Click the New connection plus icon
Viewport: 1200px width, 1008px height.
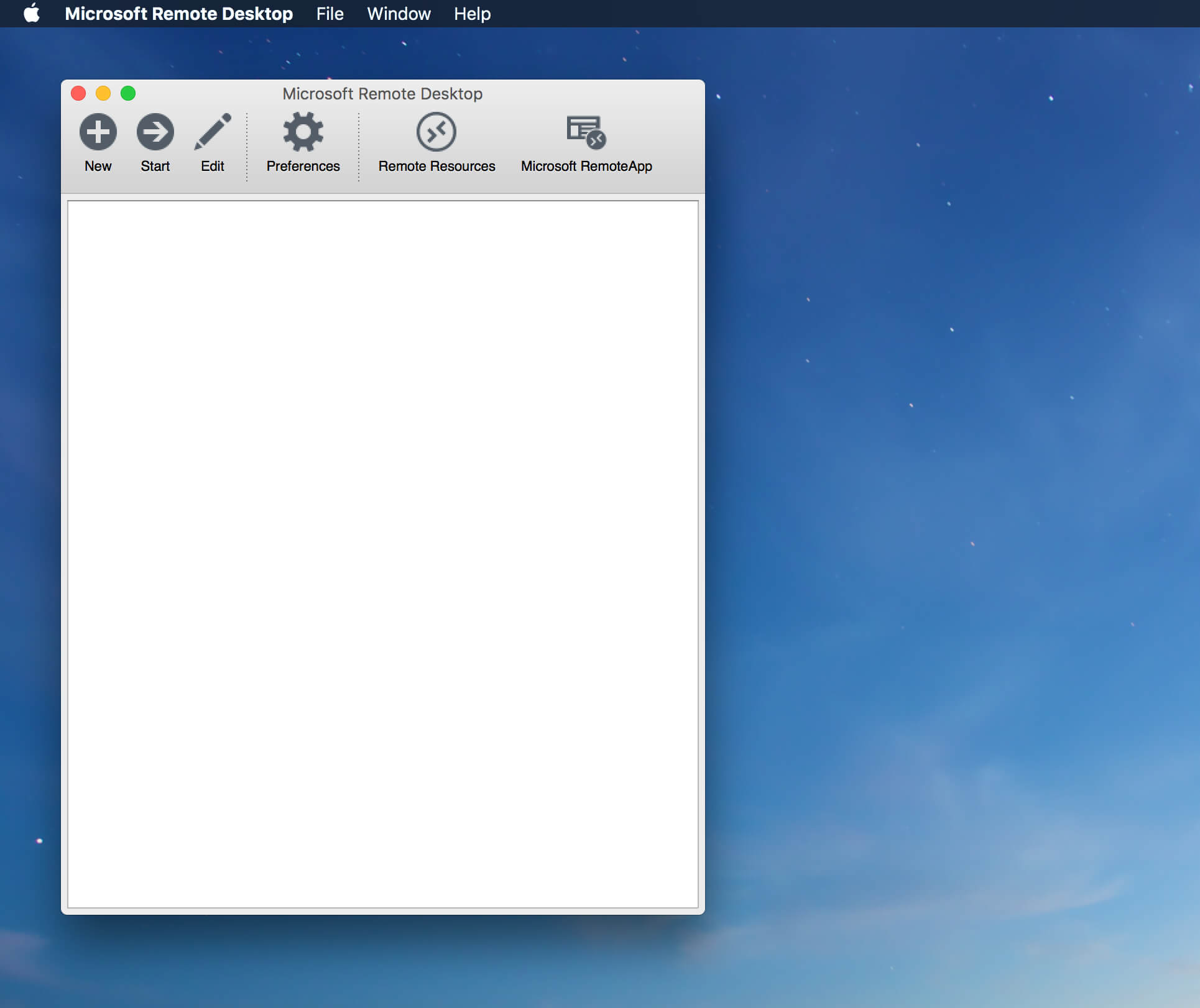98,132
